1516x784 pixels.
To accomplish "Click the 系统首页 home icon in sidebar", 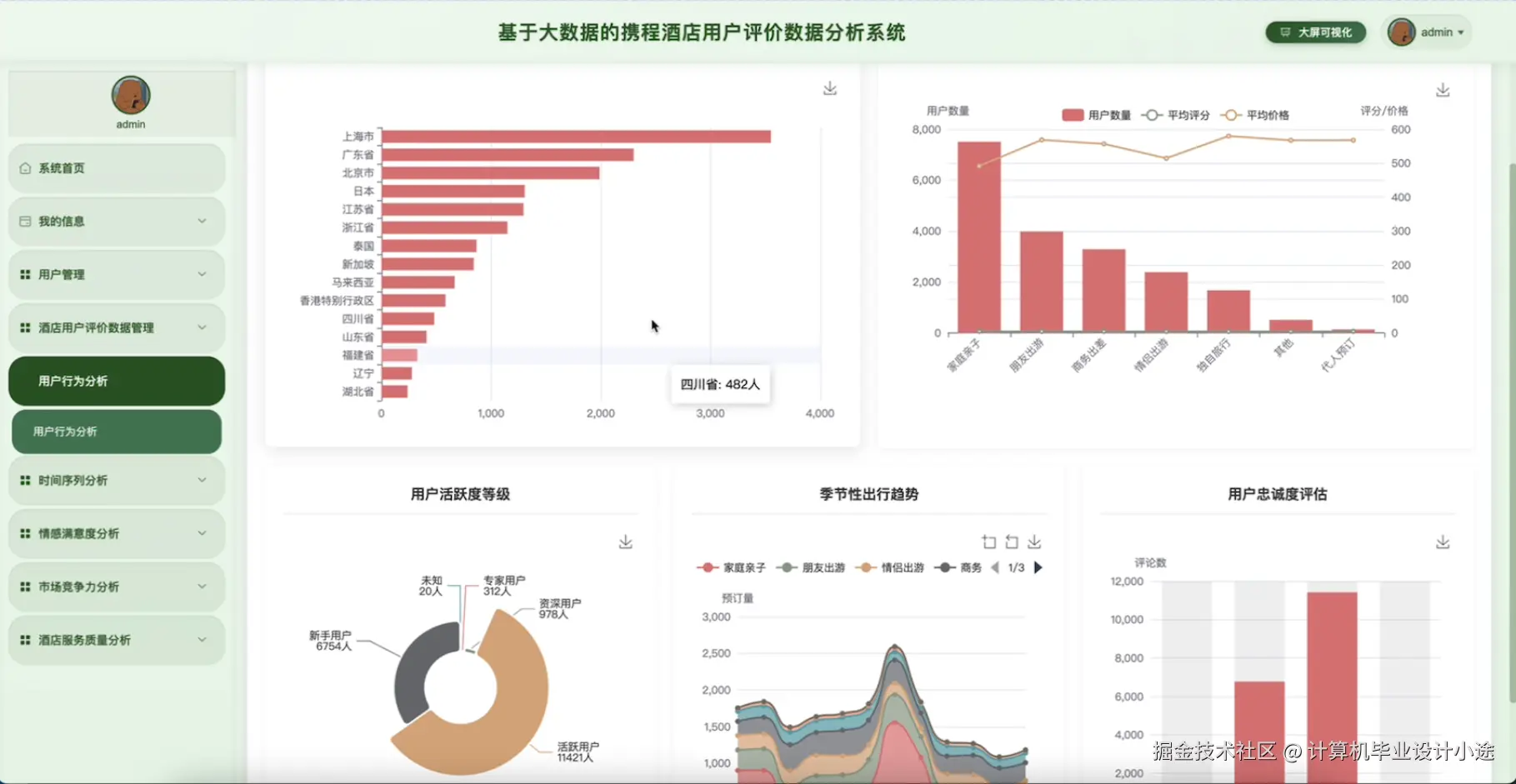I will 25,167.
